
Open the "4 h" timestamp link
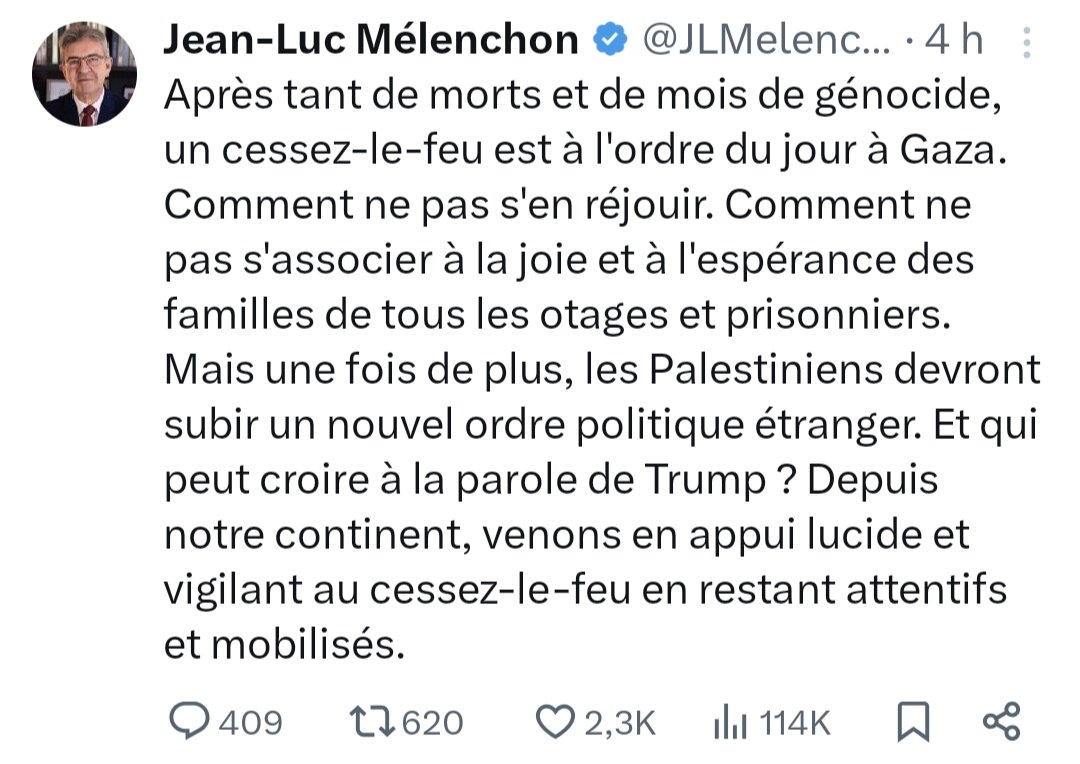tap(955, 40)
